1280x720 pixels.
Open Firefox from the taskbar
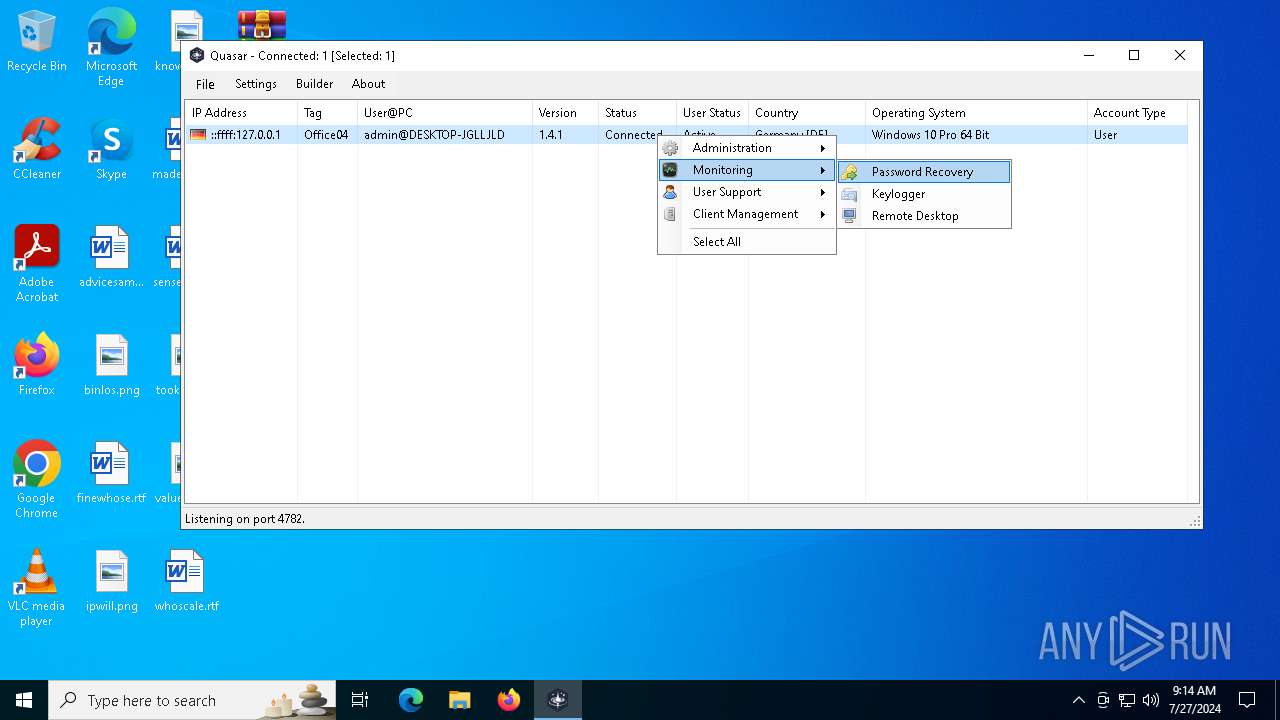coord(509,700)
